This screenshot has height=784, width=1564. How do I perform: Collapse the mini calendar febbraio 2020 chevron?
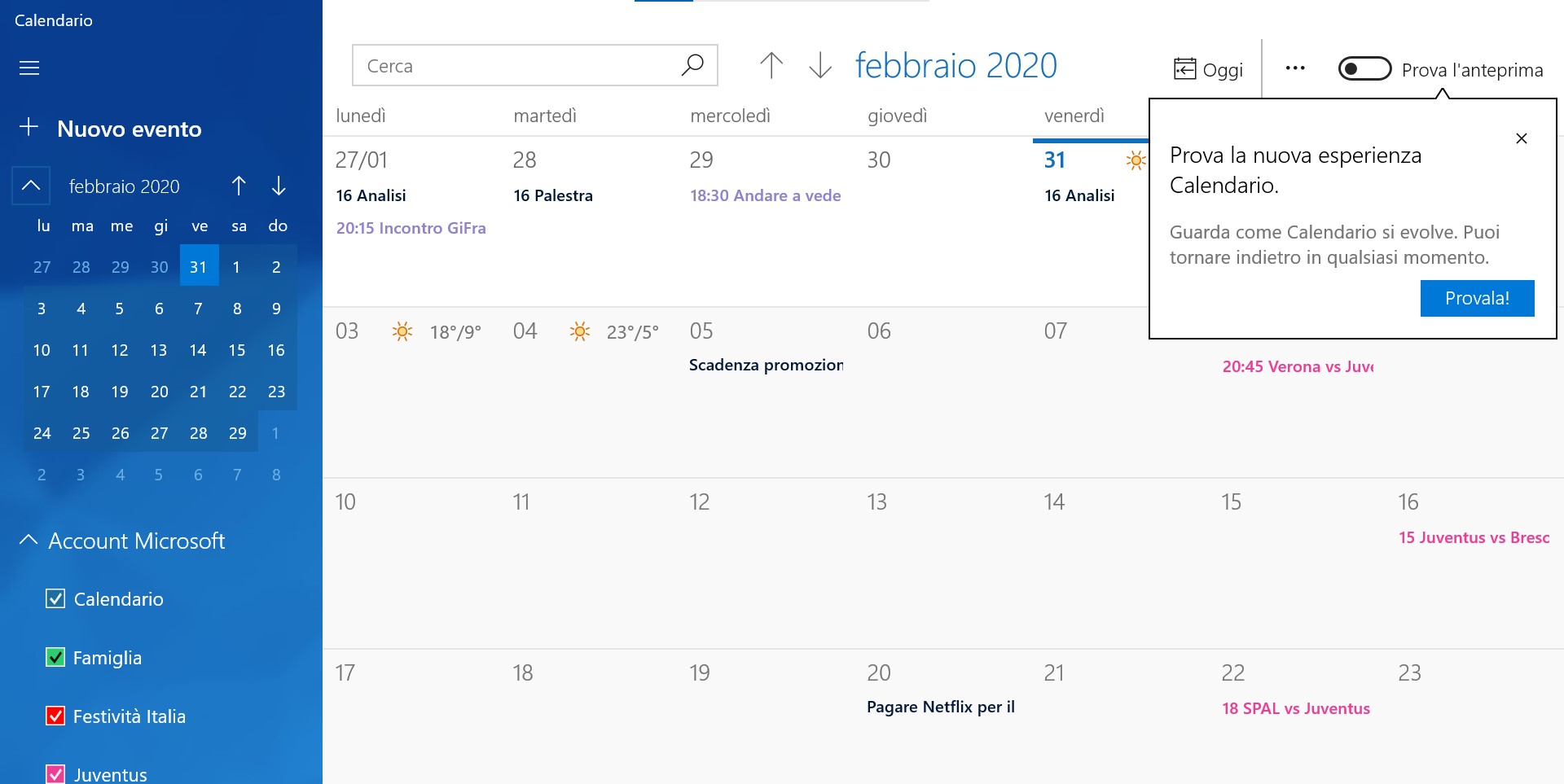(31, 186)
